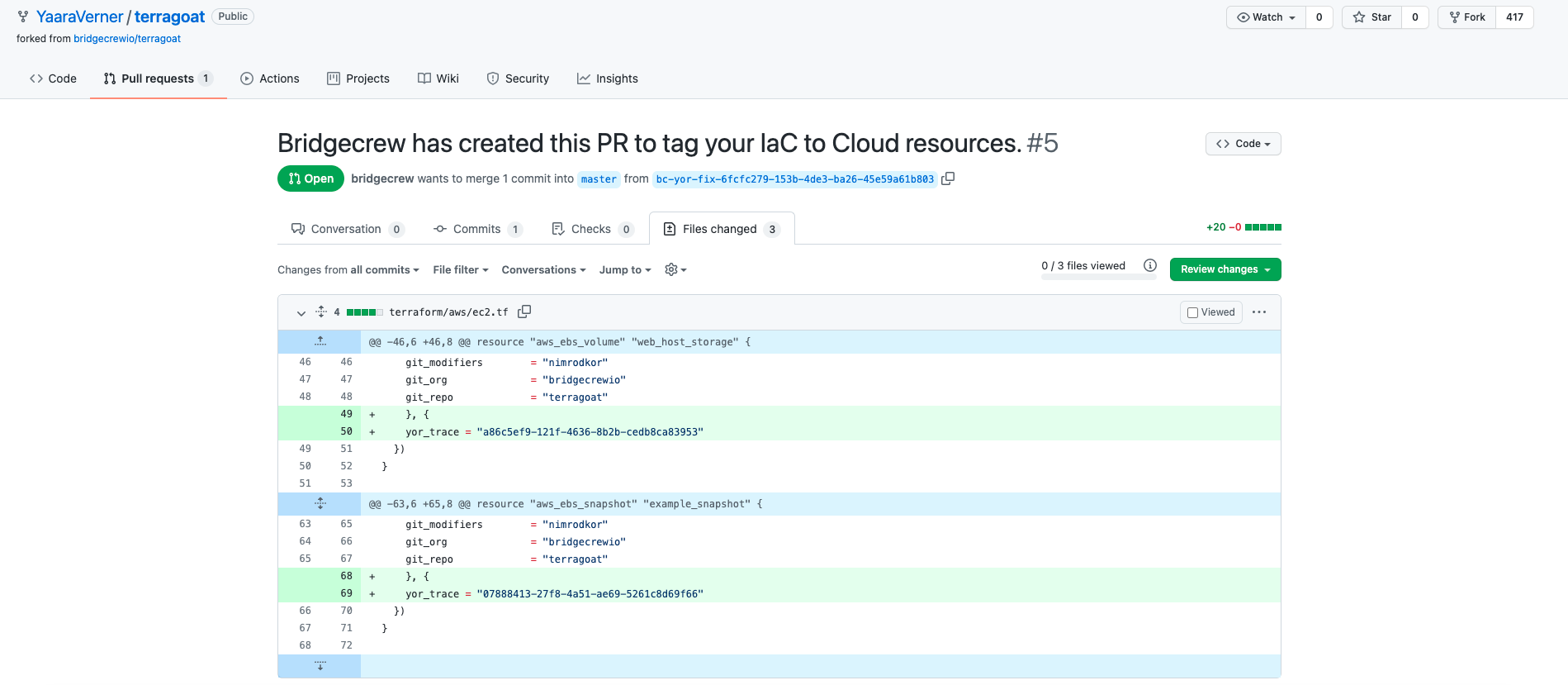Screen dimensions: 1568x685
Task: Open the ec2.tf file options ellipsis menu
Action: click(x=1259, y=312)
